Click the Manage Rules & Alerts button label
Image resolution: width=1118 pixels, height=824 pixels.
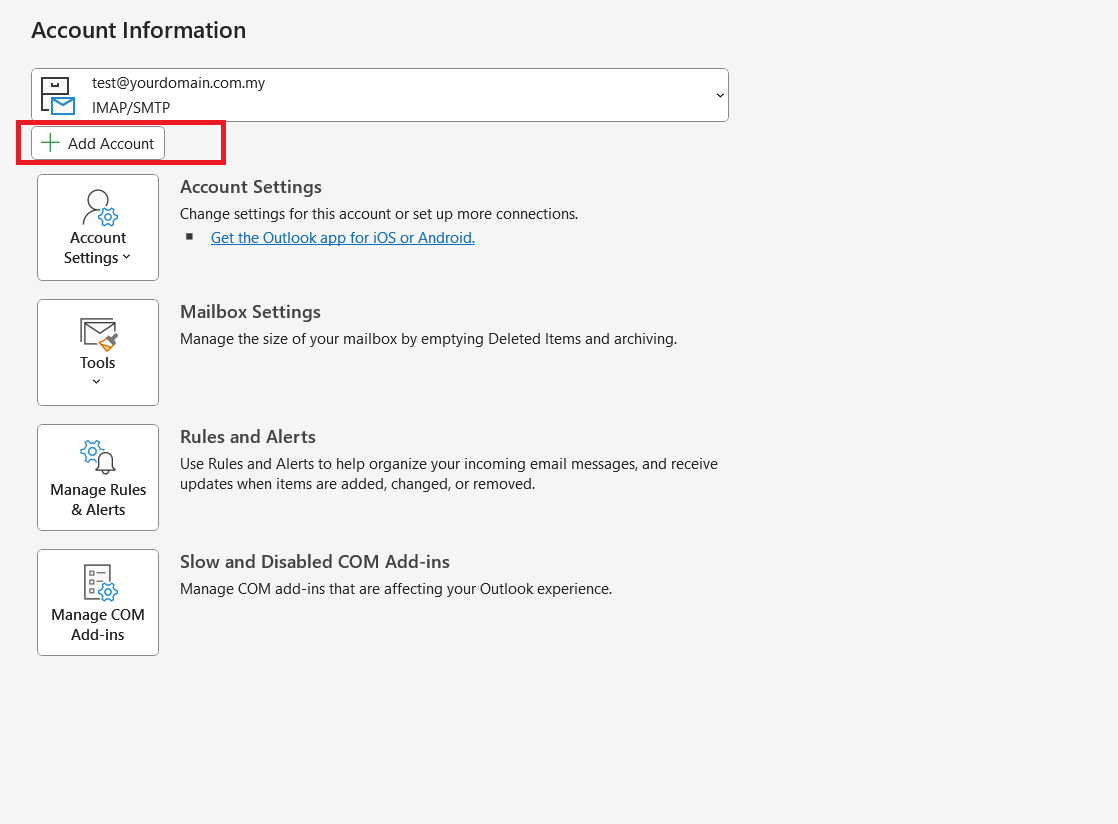pos(98,499)
